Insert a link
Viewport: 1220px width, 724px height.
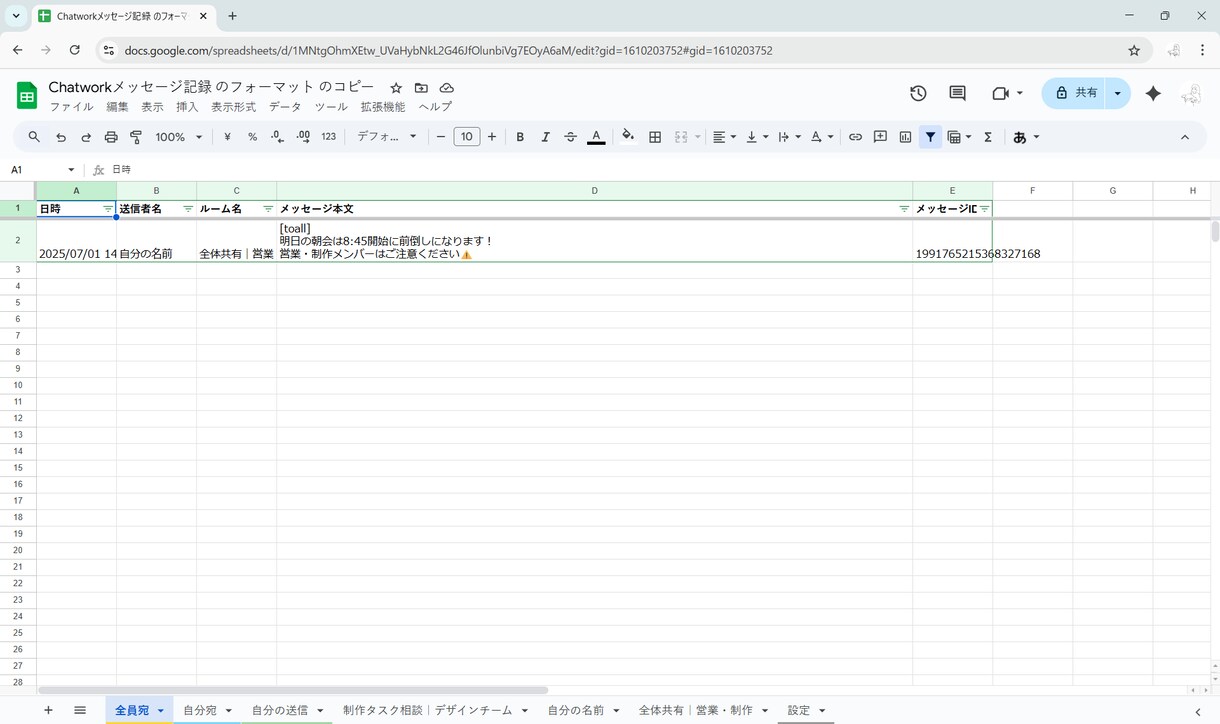pos(855,137)
